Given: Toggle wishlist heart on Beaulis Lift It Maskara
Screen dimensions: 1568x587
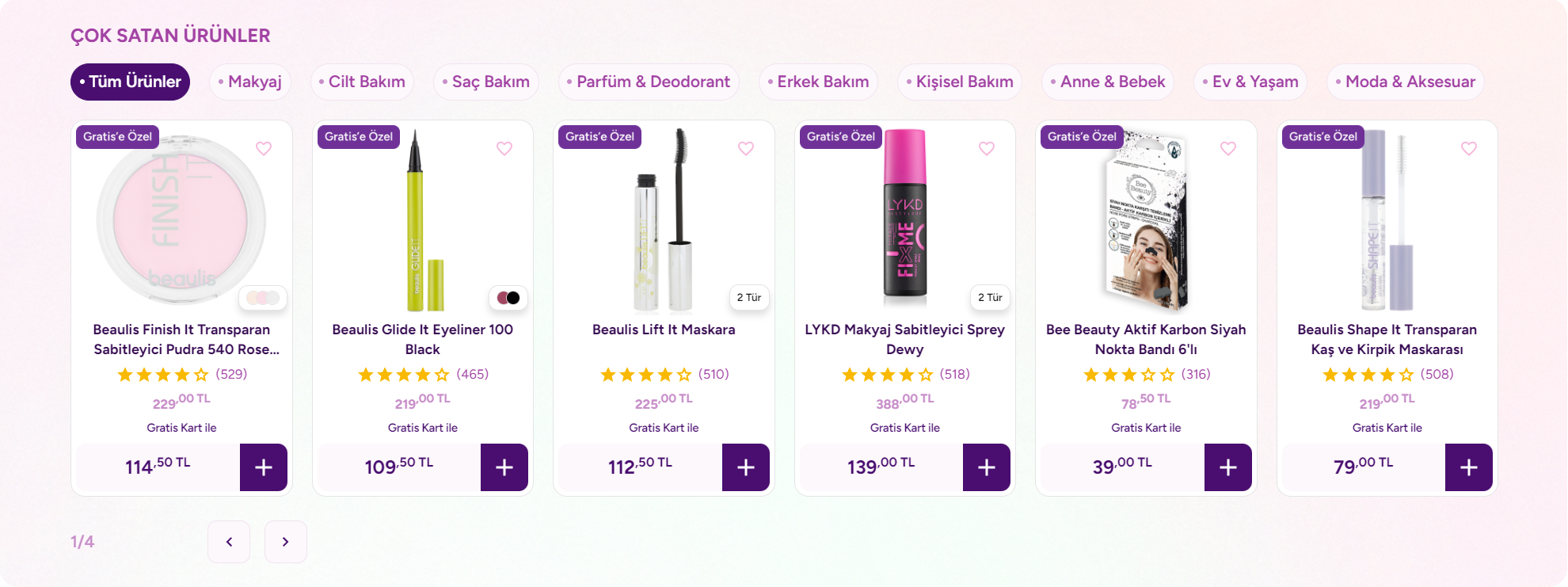Looking at the screenshot, I should (x=746, y=149).
